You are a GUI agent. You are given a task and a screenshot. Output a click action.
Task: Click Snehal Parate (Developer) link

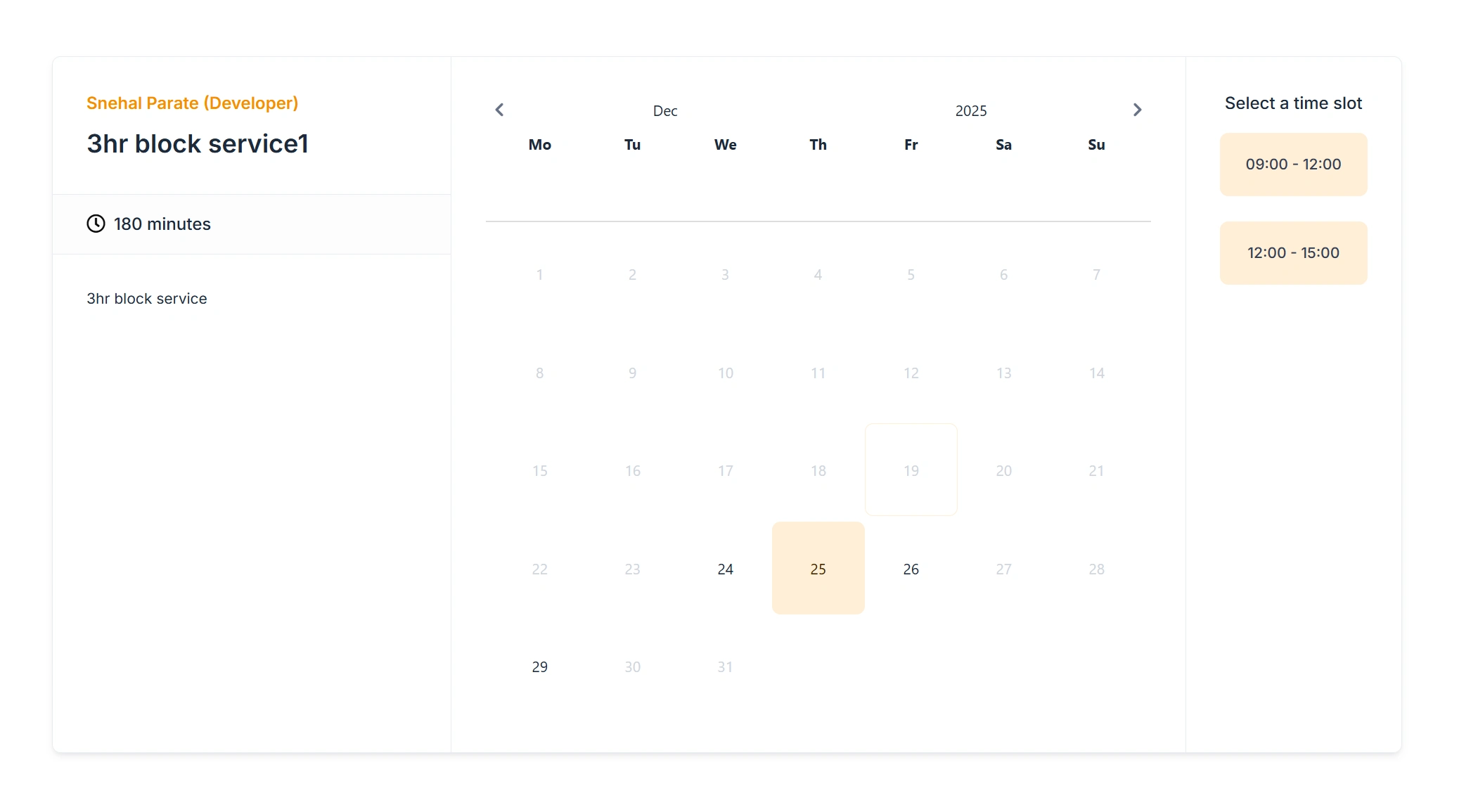point(192,103)
